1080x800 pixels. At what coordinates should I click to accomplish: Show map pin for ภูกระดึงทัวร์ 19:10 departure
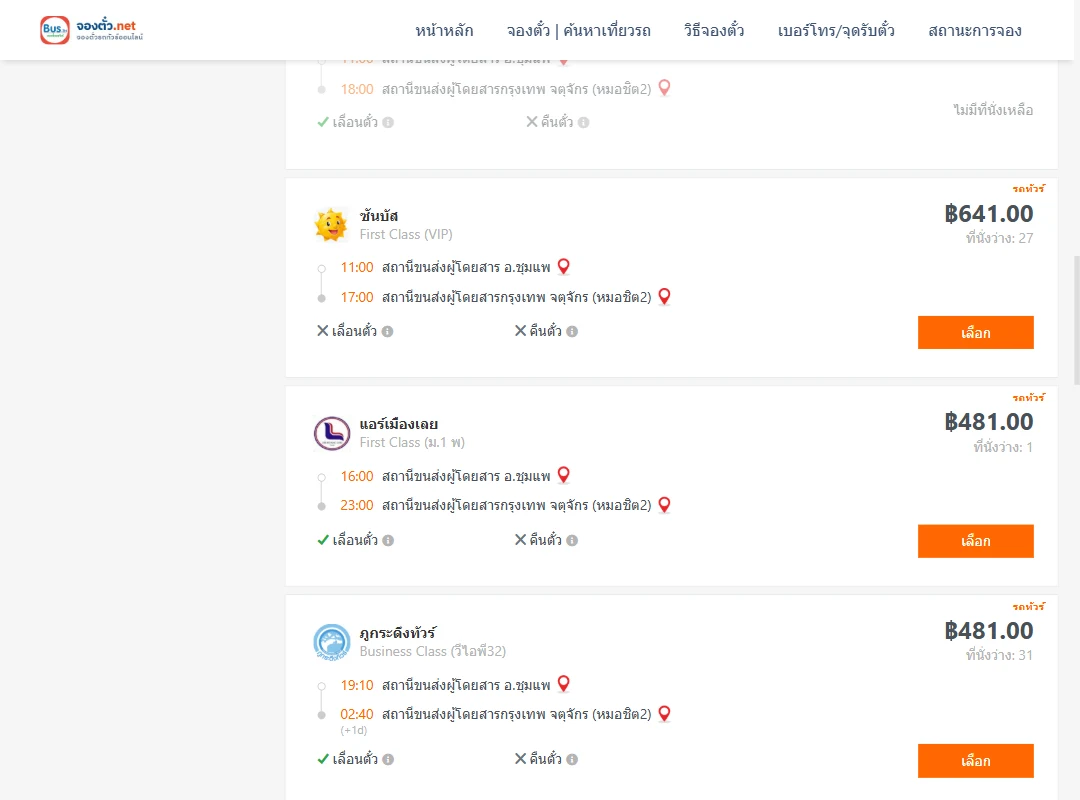point(563,684)
